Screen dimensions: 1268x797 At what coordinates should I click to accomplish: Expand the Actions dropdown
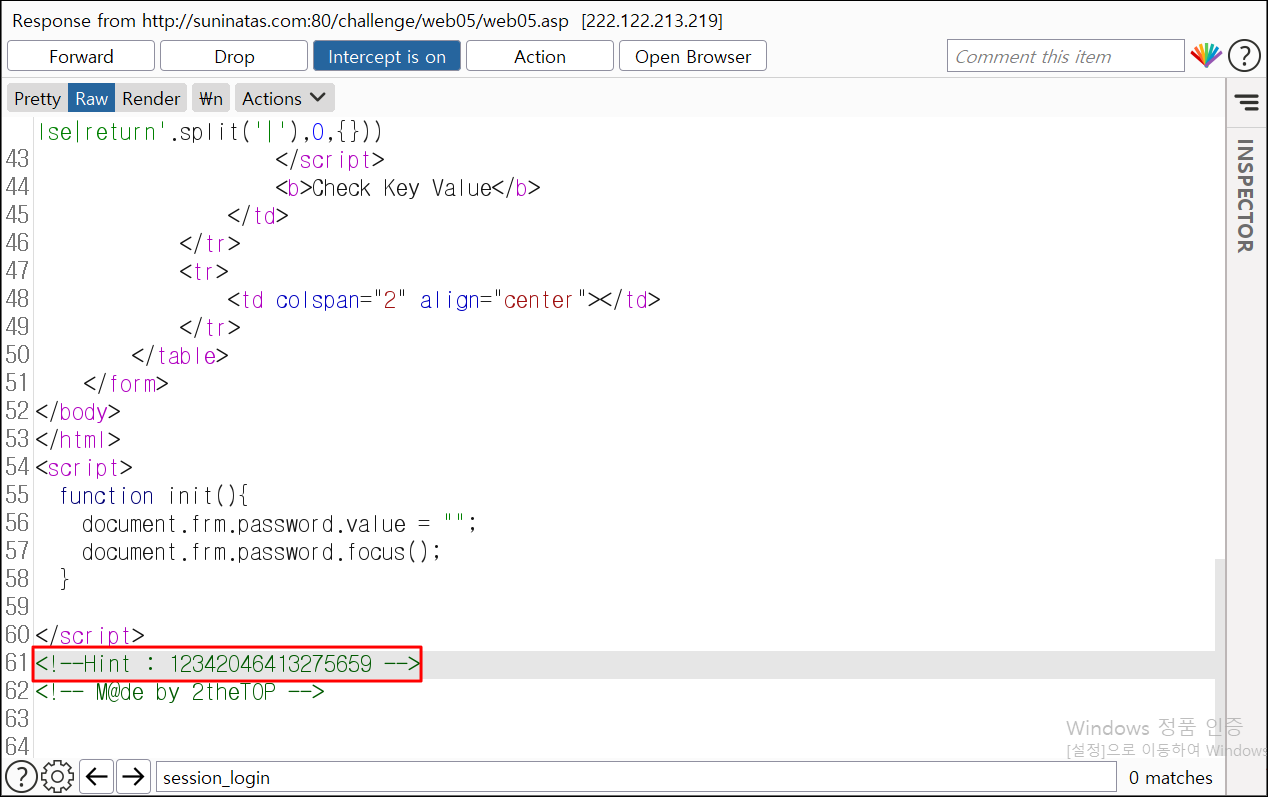coord(284,98)
